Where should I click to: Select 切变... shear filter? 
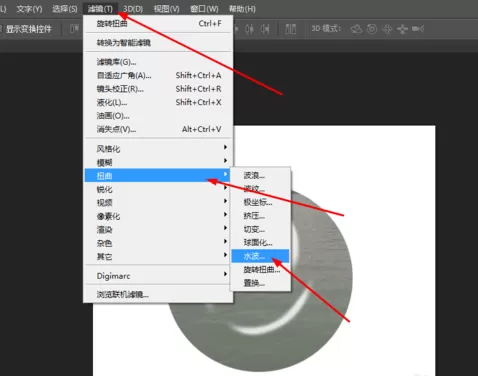coord(261,229)
